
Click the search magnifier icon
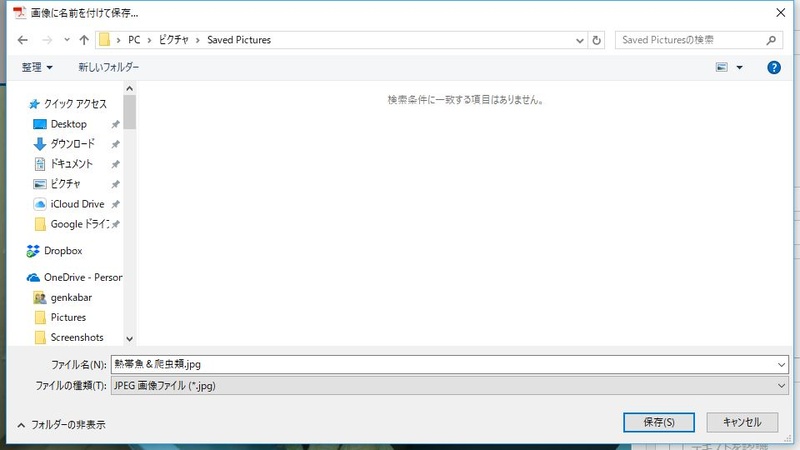tap(771, 40)
